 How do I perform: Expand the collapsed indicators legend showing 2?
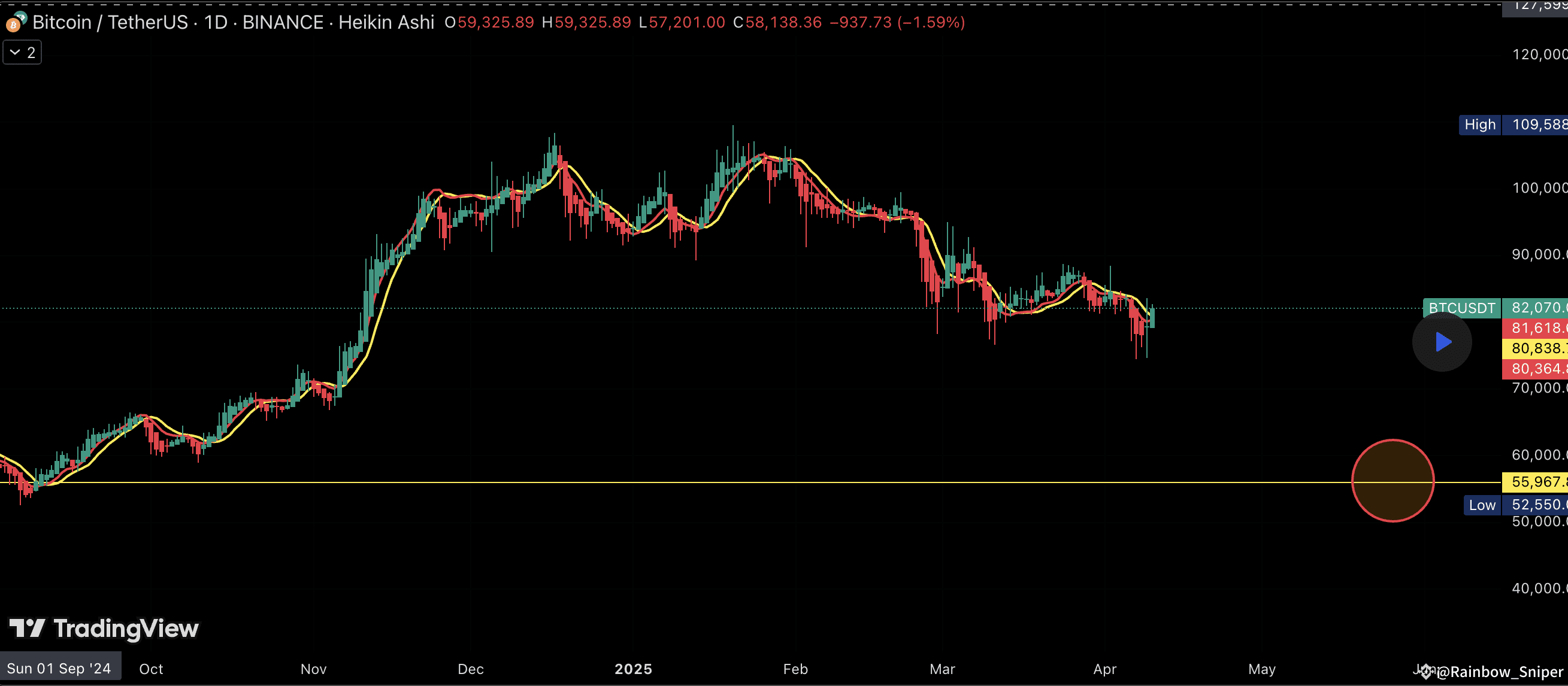[x=23, y=53]
